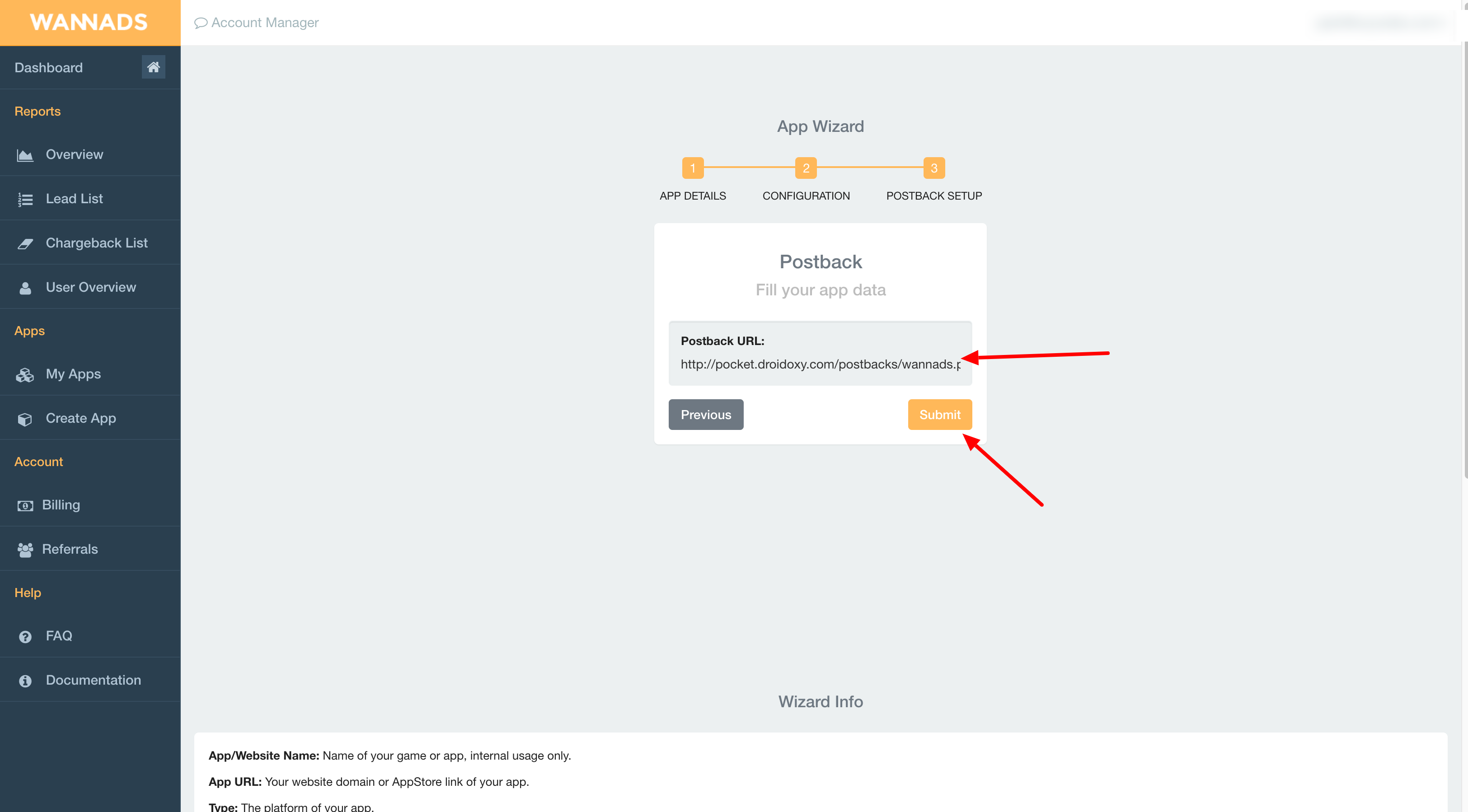1468x812 pixels.
Task: Open the Overview chart icon
Action: pyautogui.click(x=25, y=155)
